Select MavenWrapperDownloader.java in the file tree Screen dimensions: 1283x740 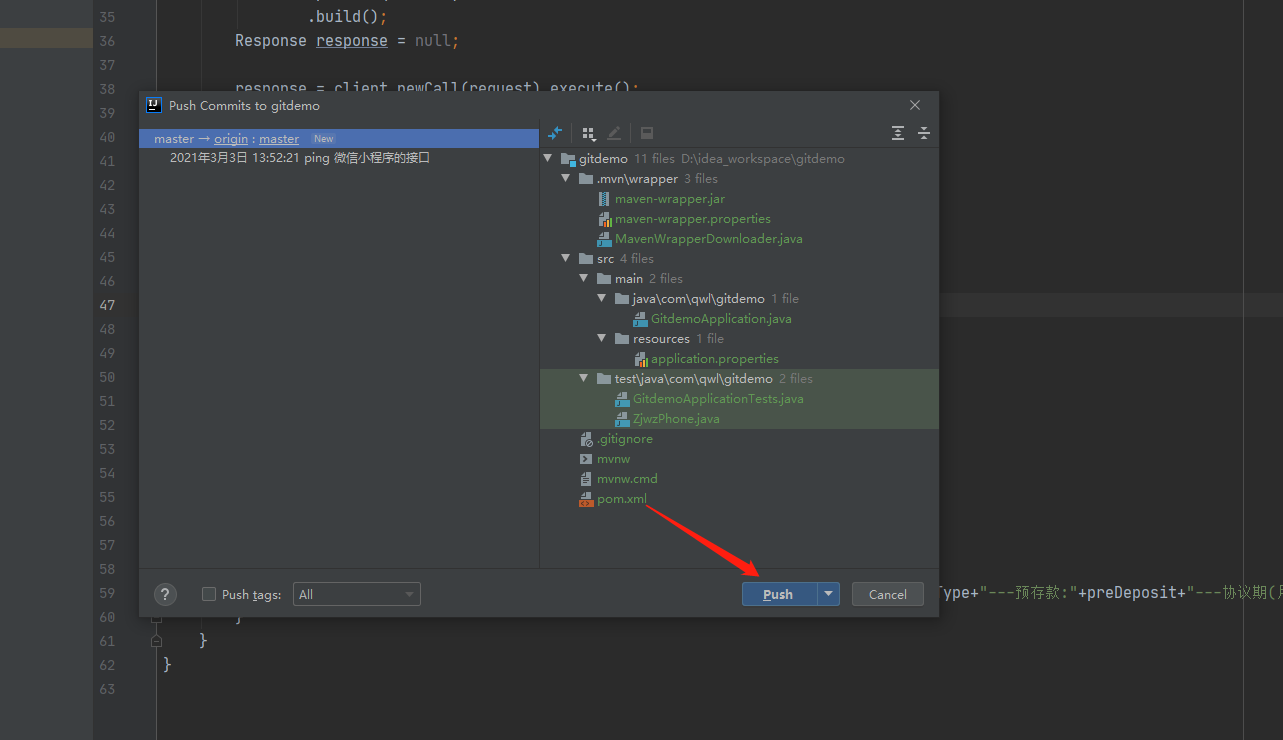pyautogui.click(x=709, y=239)
